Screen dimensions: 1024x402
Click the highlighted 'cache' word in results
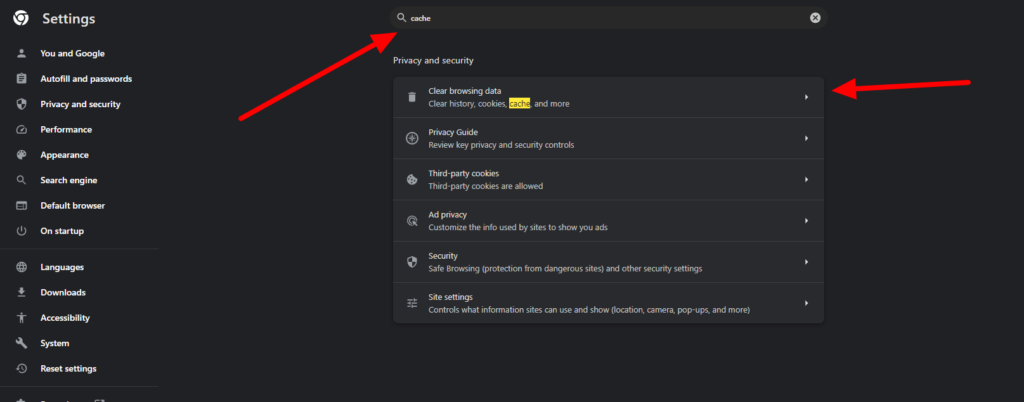(520, 104)
